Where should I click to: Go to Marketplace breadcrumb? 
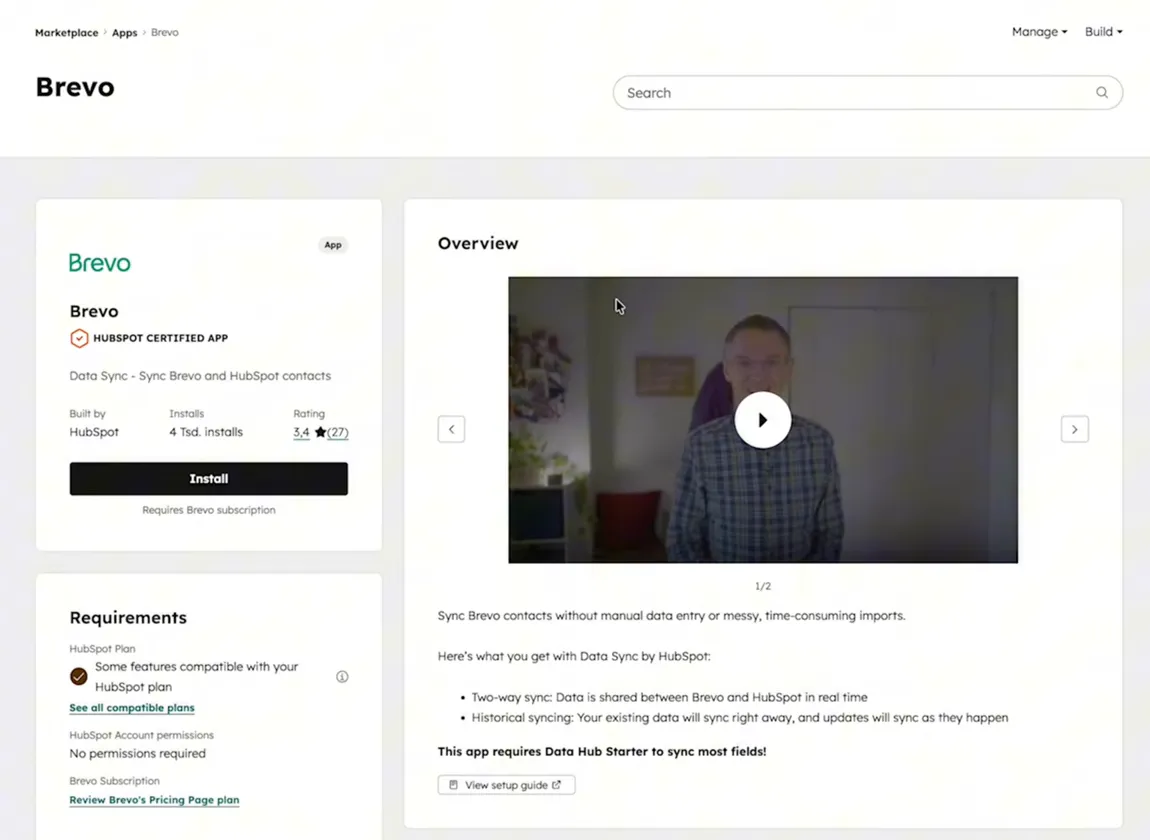[67, 32]
